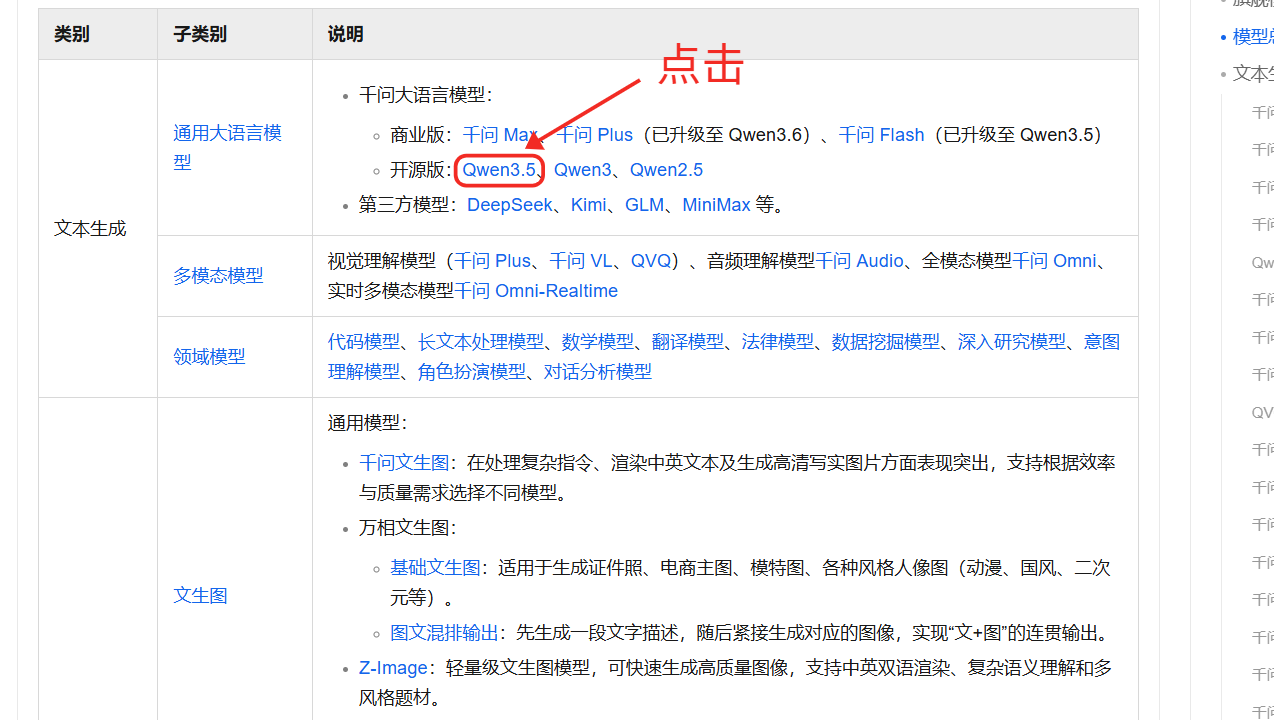Open the 角色扮演模型 link

click(472, 372)
